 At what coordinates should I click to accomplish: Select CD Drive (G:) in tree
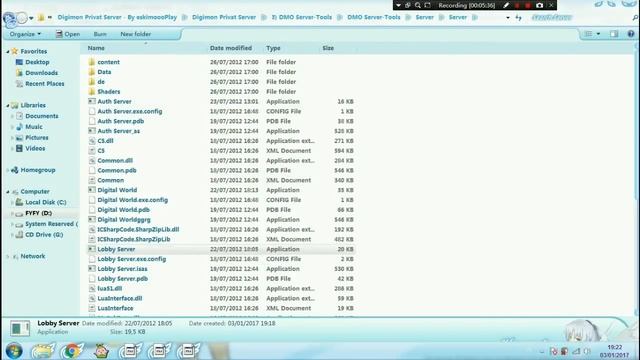click(x=44, y=235)
